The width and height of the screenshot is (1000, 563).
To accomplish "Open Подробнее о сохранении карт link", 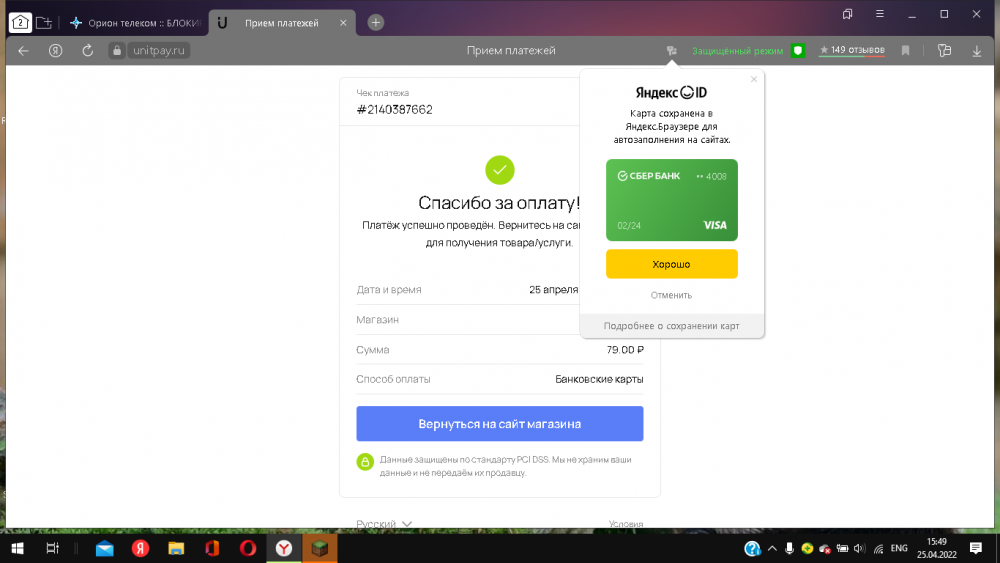I will pyautogui.click(x=672, y=326).
